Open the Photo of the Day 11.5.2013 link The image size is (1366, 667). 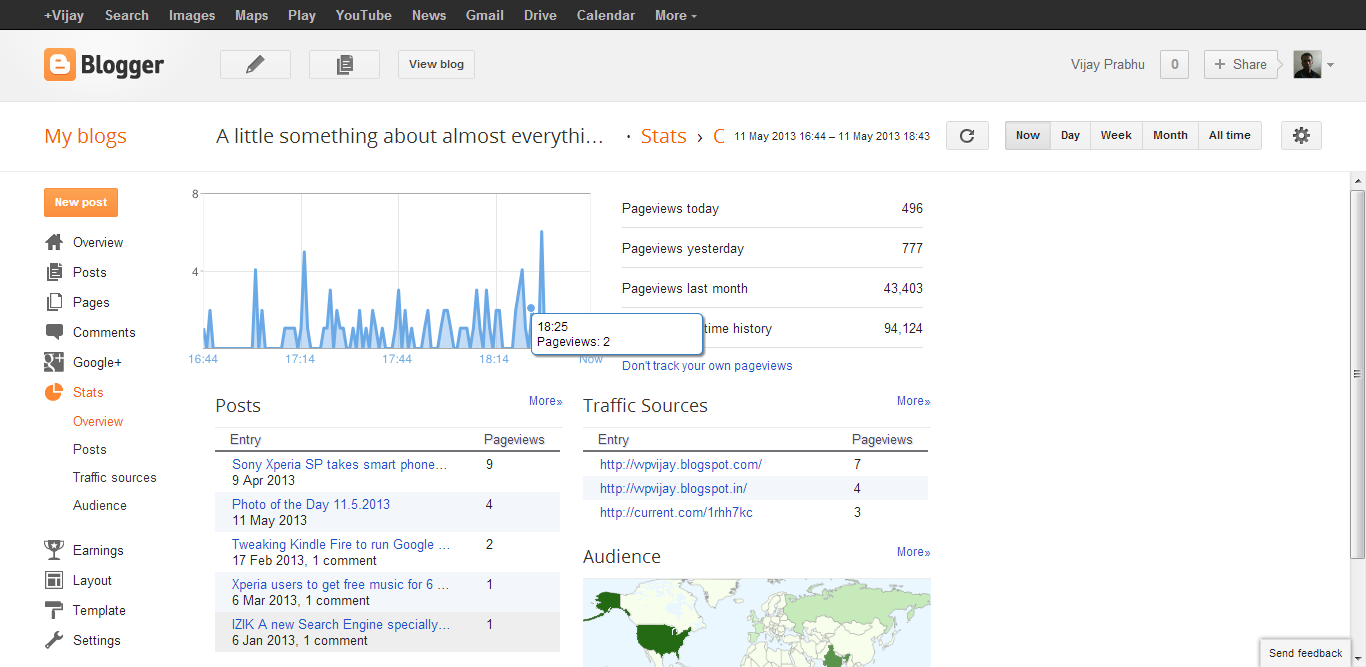(x=311, y=504)
